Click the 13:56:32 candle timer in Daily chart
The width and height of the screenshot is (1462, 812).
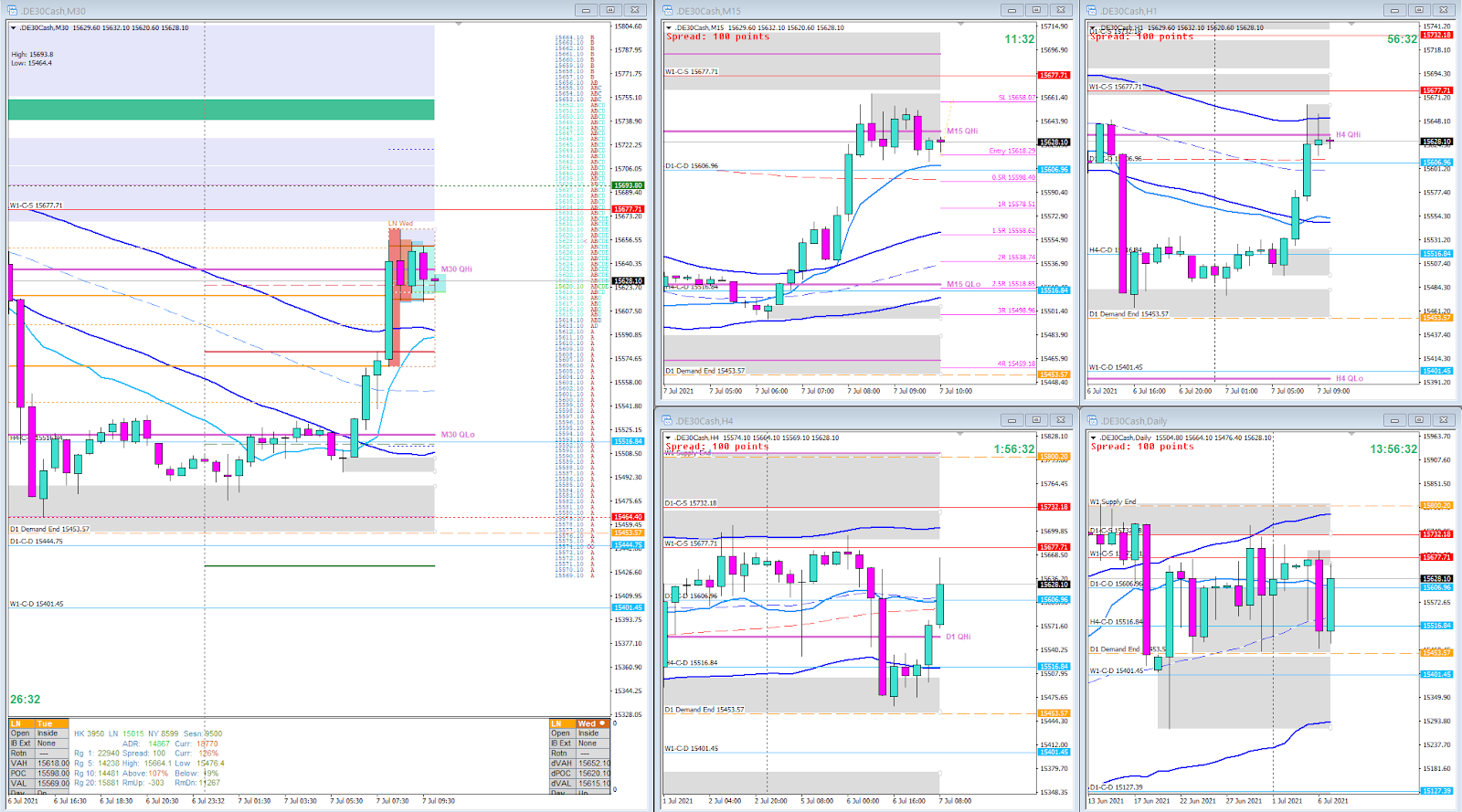coord(1394,449)
